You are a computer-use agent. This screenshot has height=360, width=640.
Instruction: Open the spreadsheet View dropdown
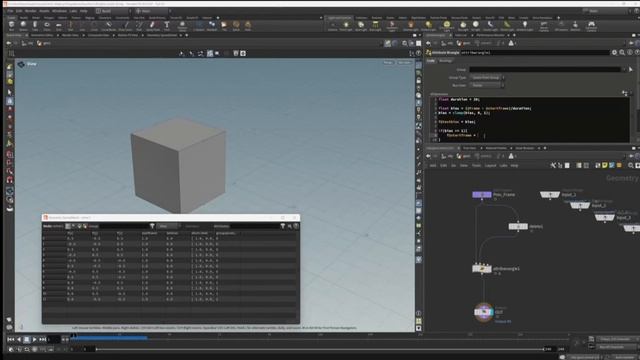point(168,226)
